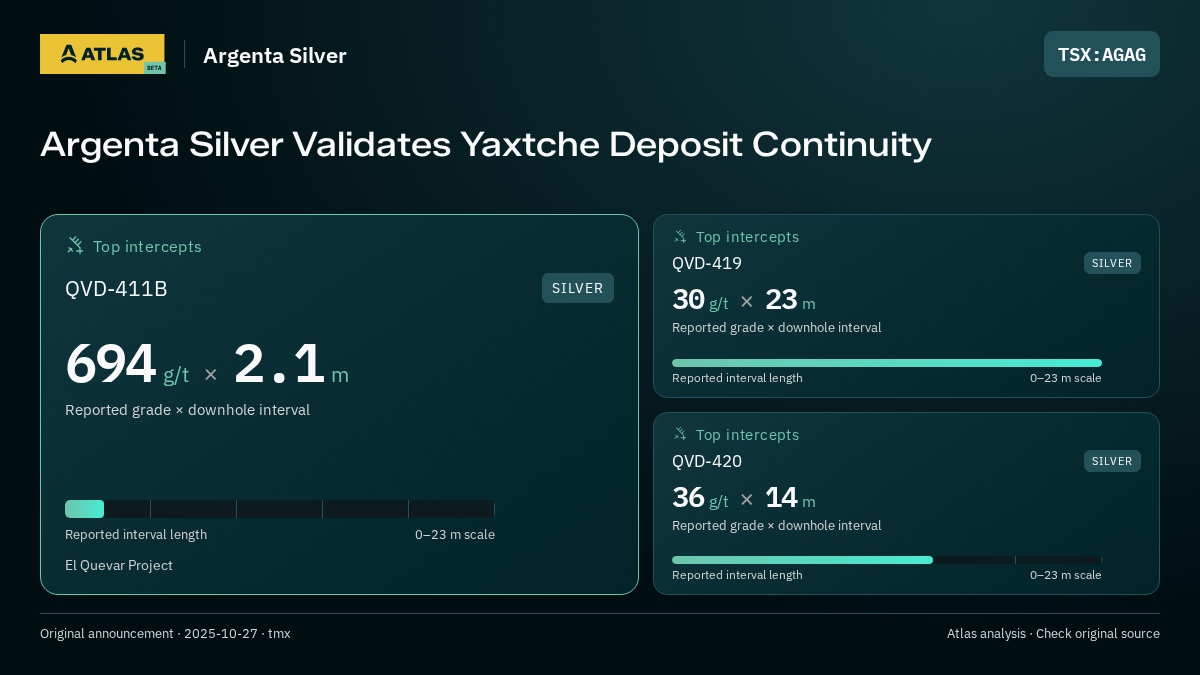Click the Top intercepts label in the QVD-411B card
This screenshot has height=675, width=1200.
coord(147,246)
